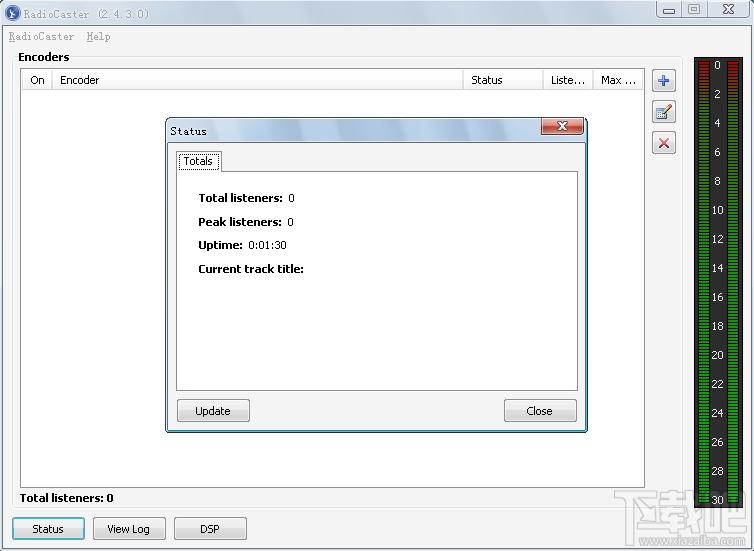Click the RadioCaster app icon in title bar
The height and width of the screenshot is (551, 754).
click(x=13, y=13)
